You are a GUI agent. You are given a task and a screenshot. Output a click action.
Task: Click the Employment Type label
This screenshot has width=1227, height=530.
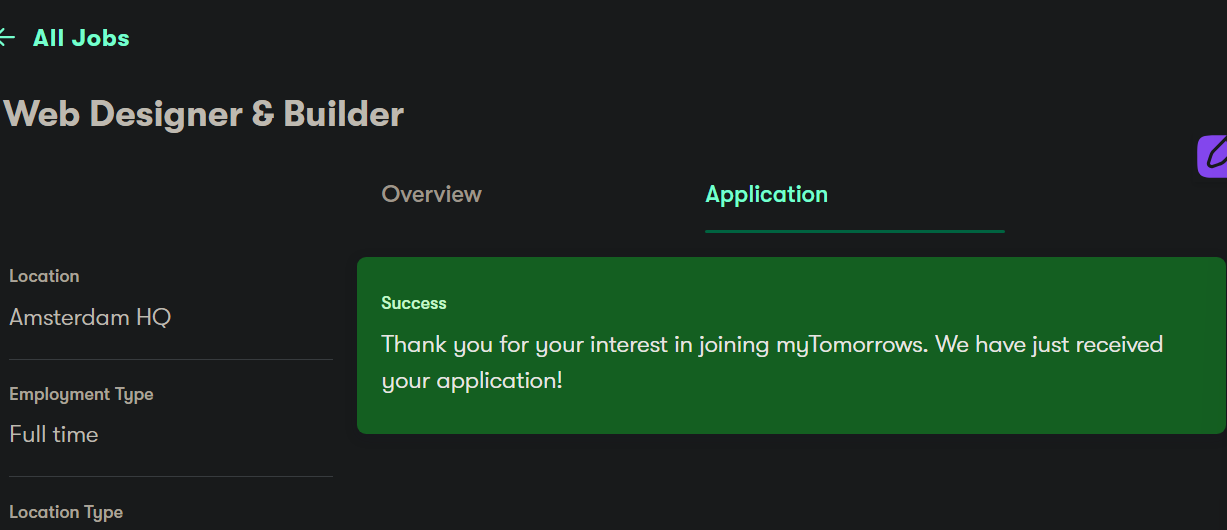[81, 394]
